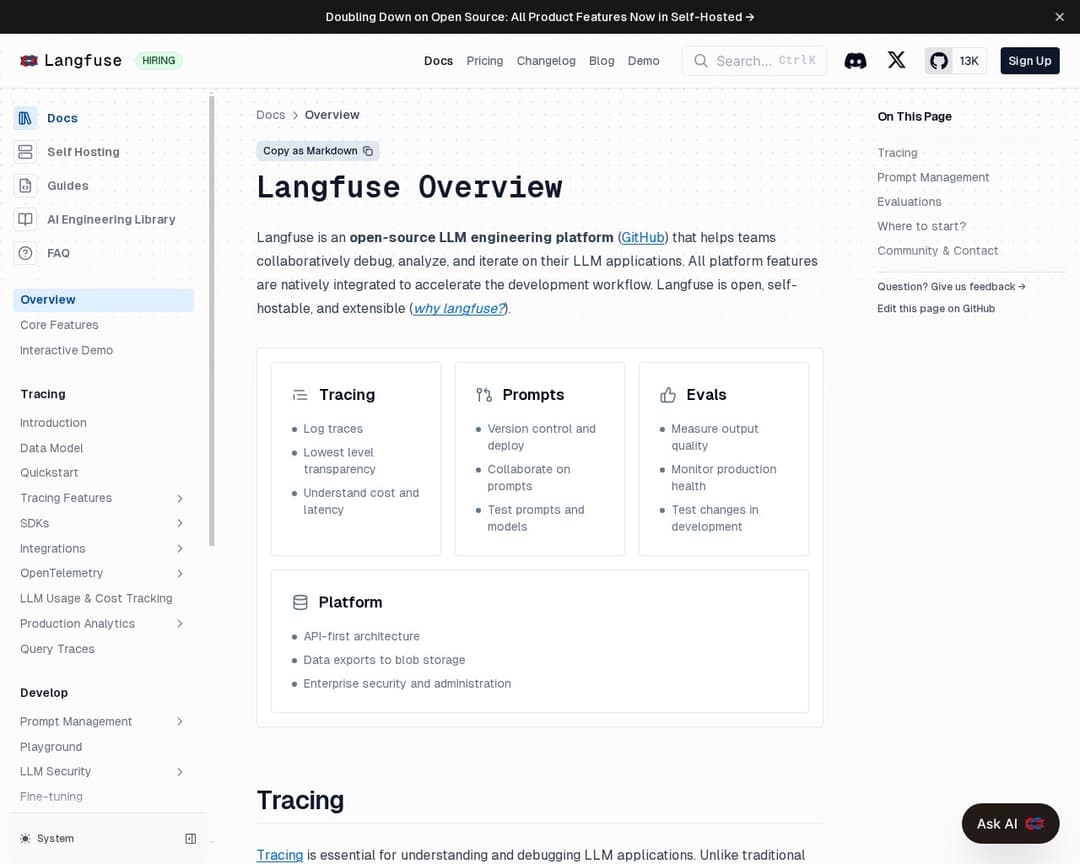Click the search input field
The width and height of the screenshot is (1080, 864).
click(754, 61)
